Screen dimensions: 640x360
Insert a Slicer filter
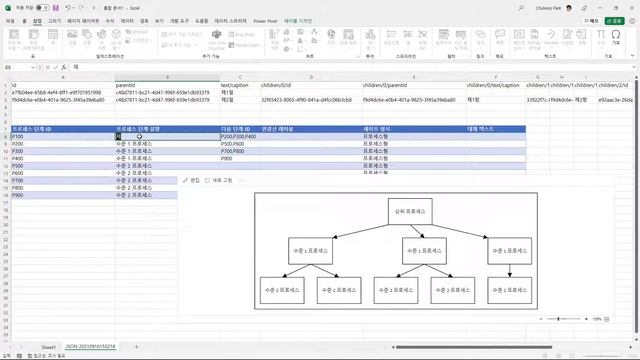tap(444, 37)
